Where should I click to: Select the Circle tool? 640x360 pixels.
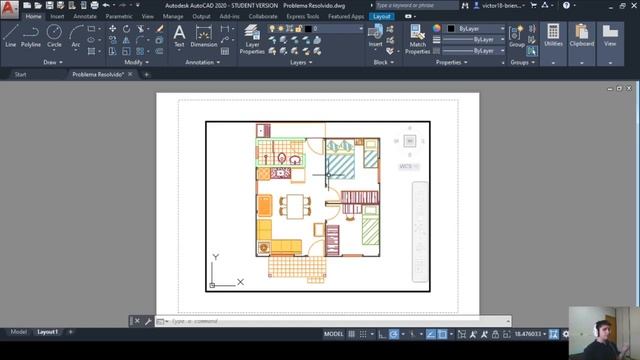(54, 36)
